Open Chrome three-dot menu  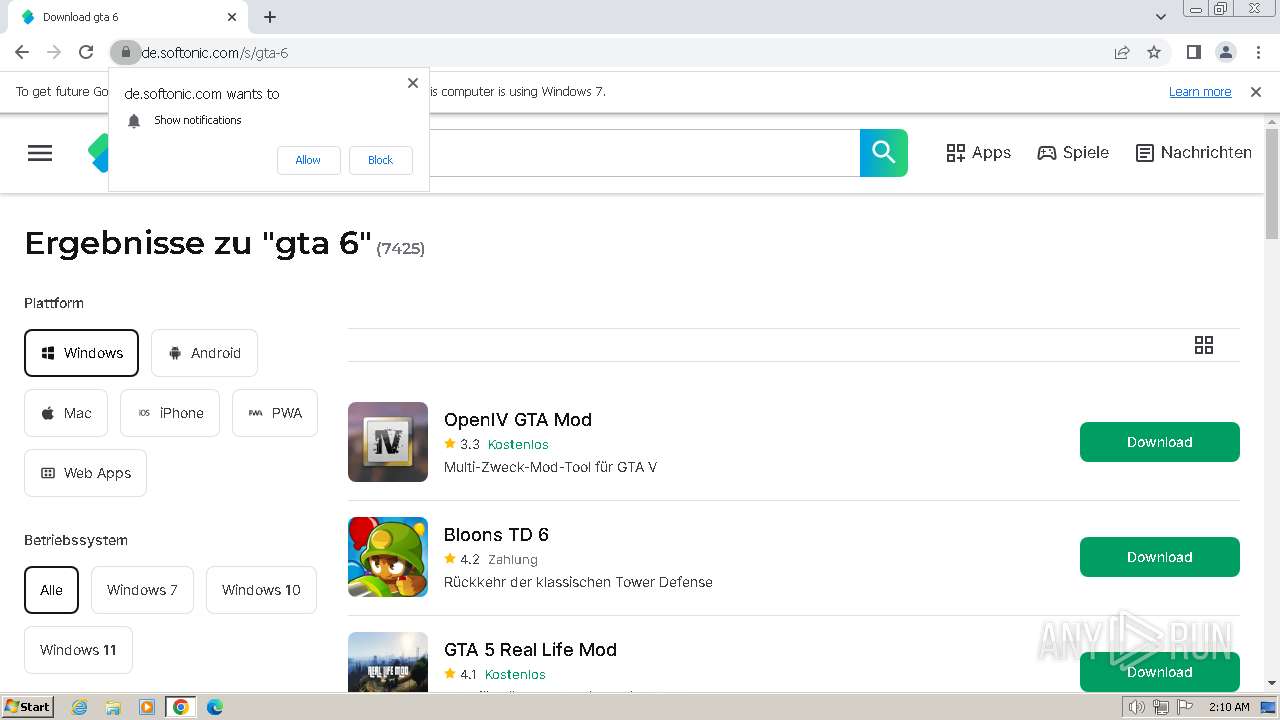pos(1257,52)
